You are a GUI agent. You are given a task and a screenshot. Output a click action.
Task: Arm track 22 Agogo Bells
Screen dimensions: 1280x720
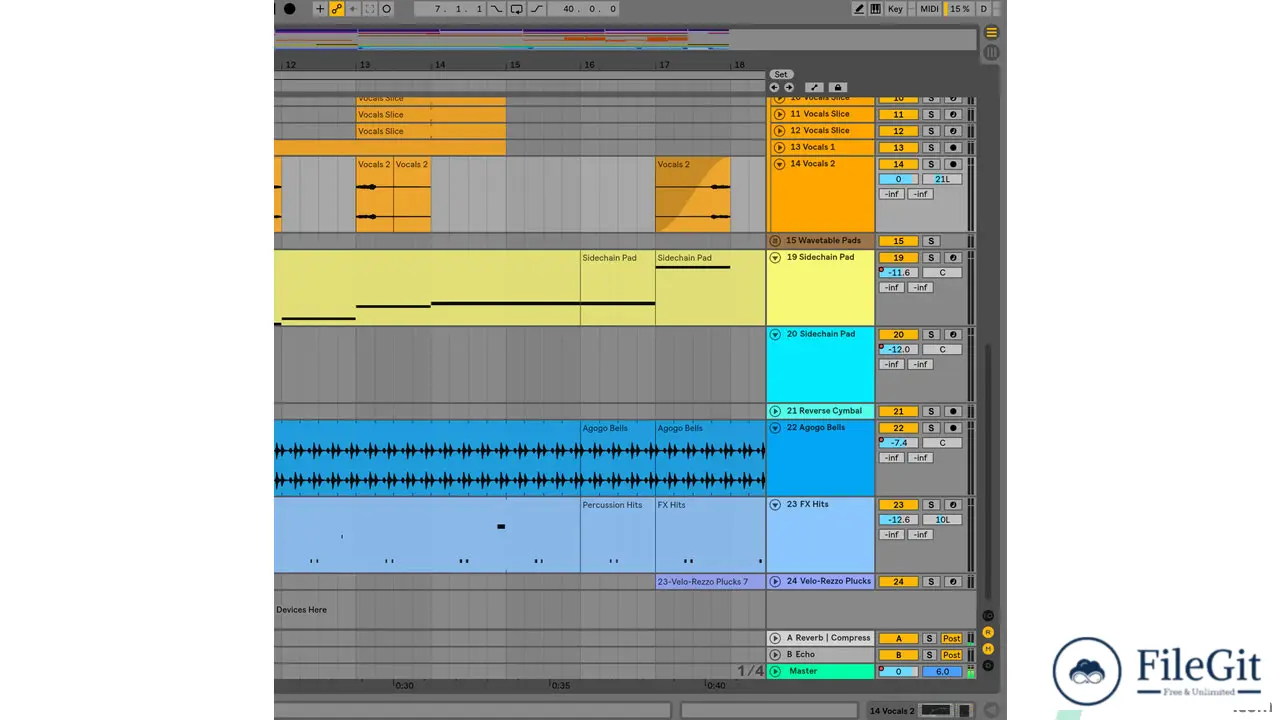[953, 428]
